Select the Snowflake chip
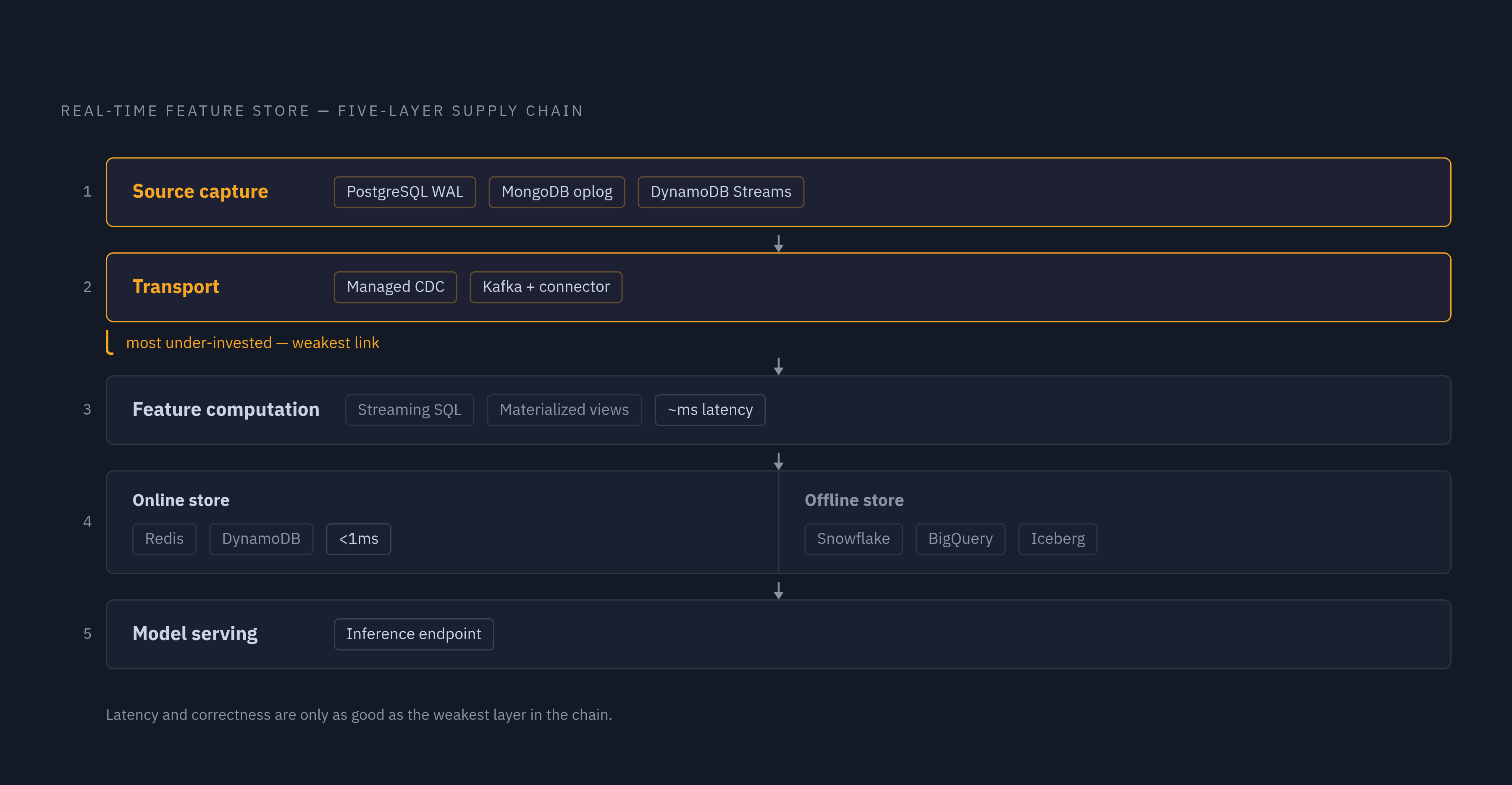Image resolution: width=1512 pixels, height=785 pixels. point(853,539)
